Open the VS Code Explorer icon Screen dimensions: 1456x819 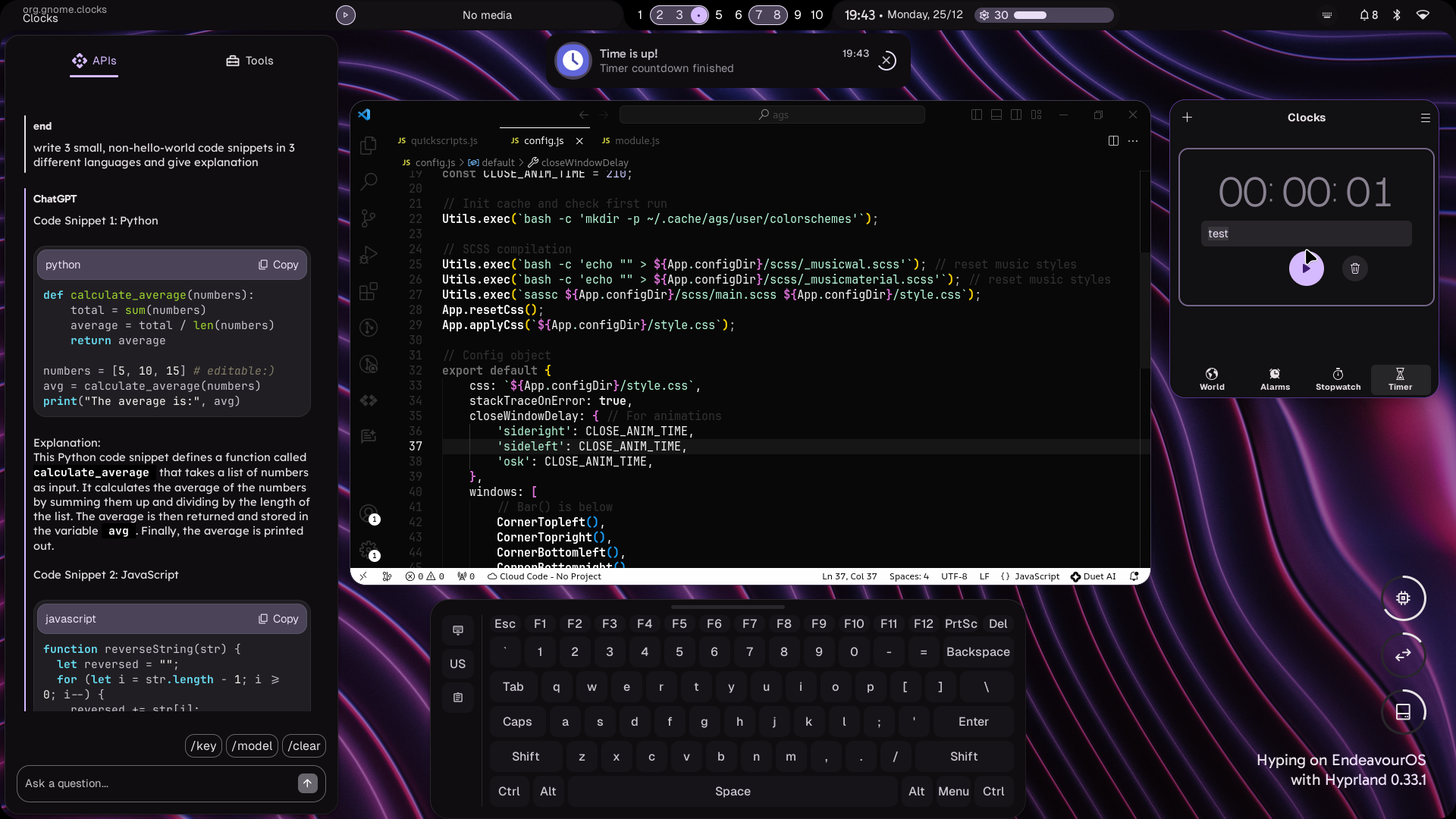tap(369, 146)
